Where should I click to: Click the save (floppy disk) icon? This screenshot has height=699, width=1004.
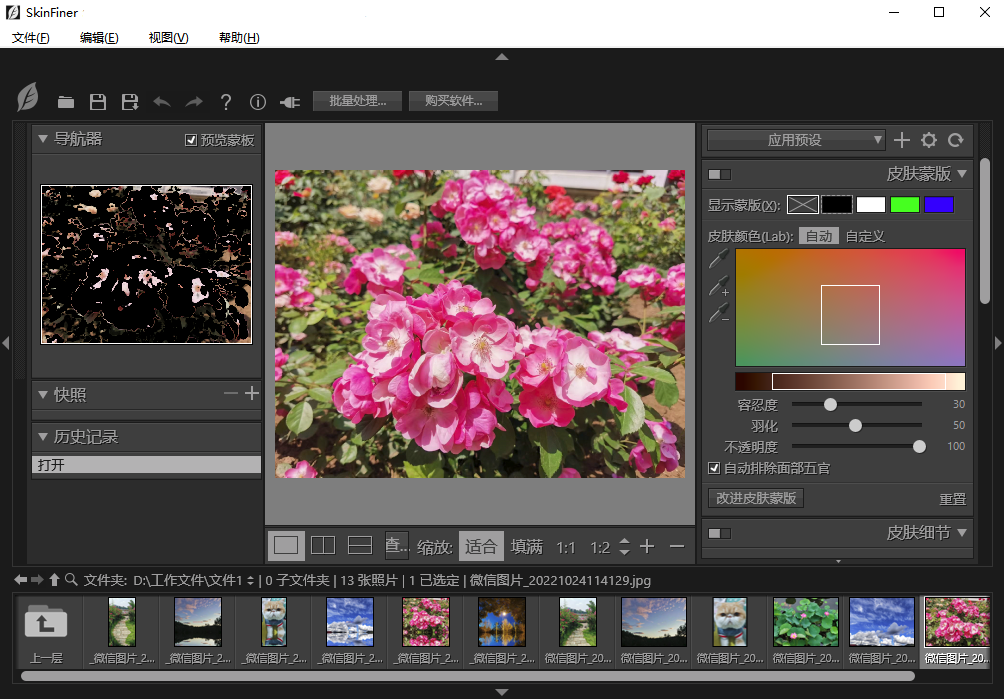pyautogui.click(x=98, y=102)
